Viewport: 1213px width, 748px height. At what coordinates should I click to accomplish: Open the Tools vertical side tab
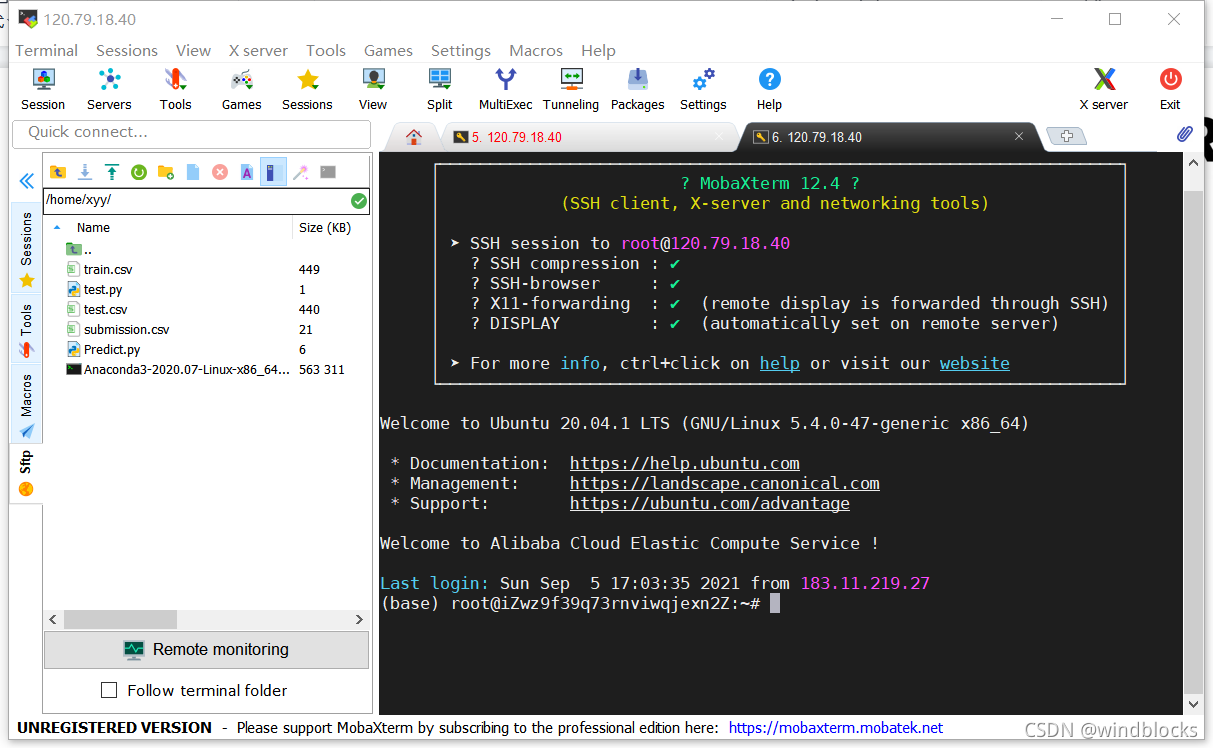click(27, 329)
